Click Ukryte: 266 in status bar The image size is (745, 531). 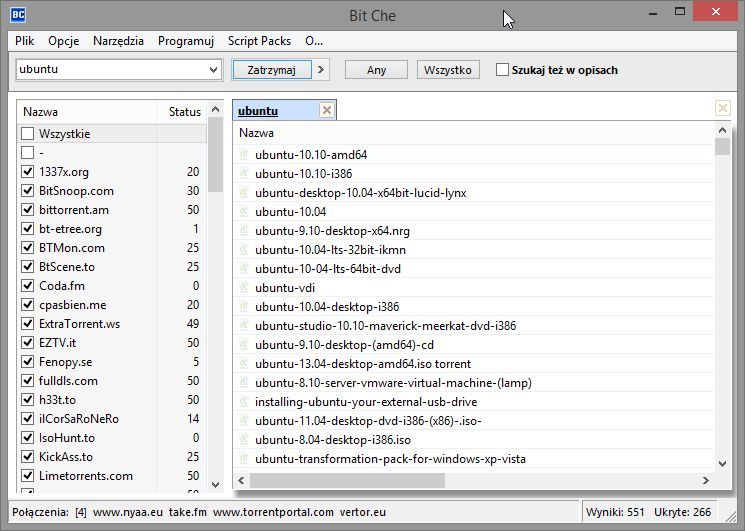click(x=682, y=512)
